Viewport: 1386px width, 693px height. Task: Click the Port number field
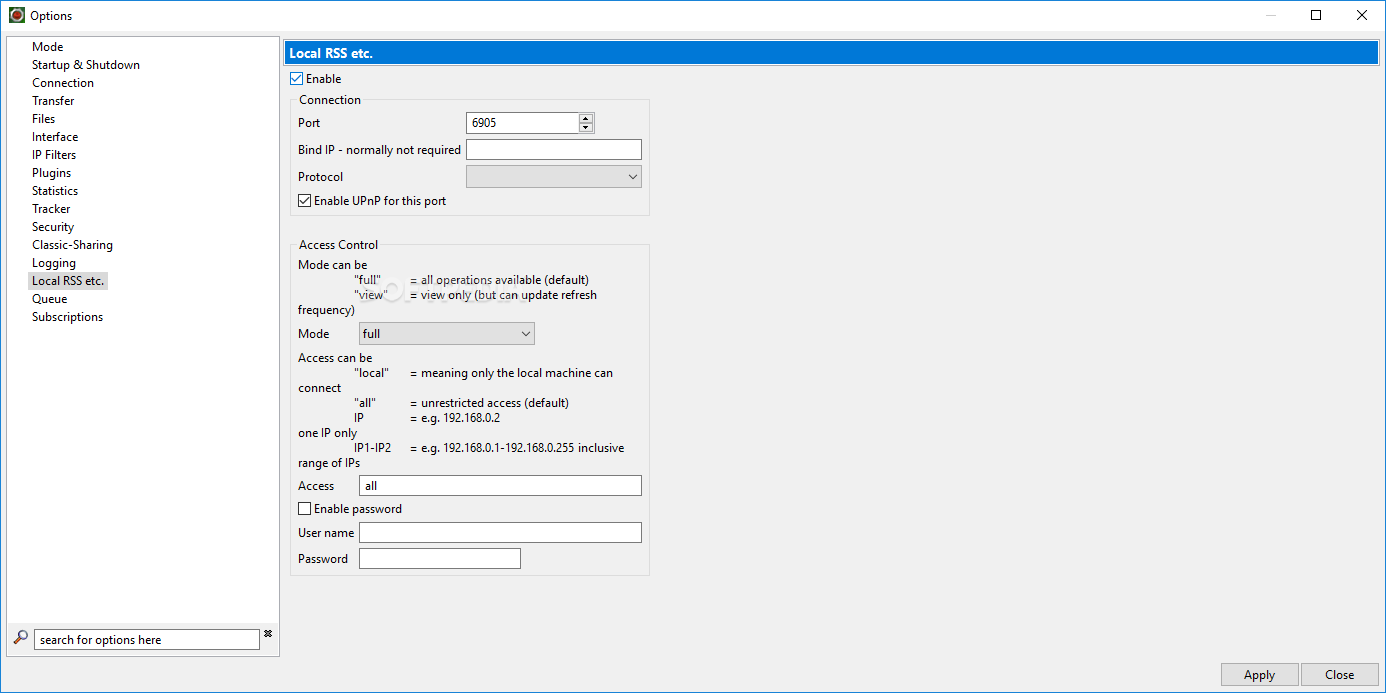pos(522,123)
